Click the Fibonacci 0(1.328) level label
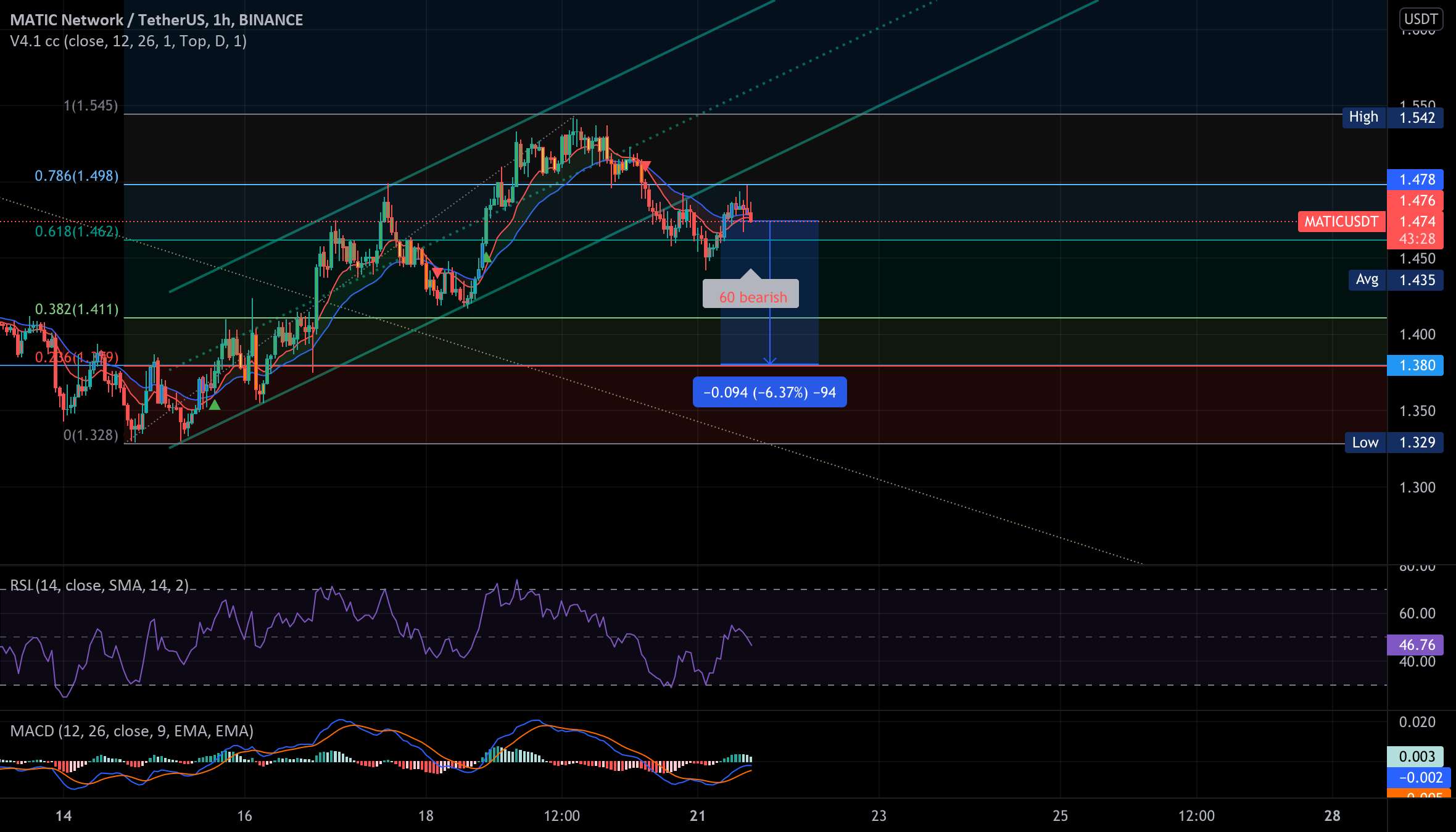The image size is (1456, 832). (91, 435)
